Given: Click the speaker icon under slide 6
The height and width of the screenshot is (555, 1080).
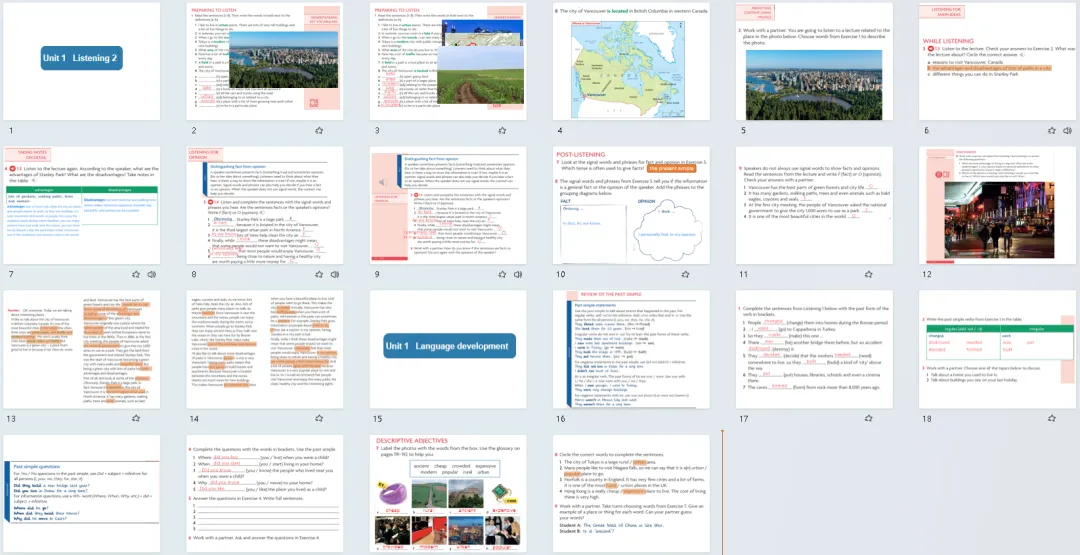Looking at the screenshot, I should (x=1068, y=130).
